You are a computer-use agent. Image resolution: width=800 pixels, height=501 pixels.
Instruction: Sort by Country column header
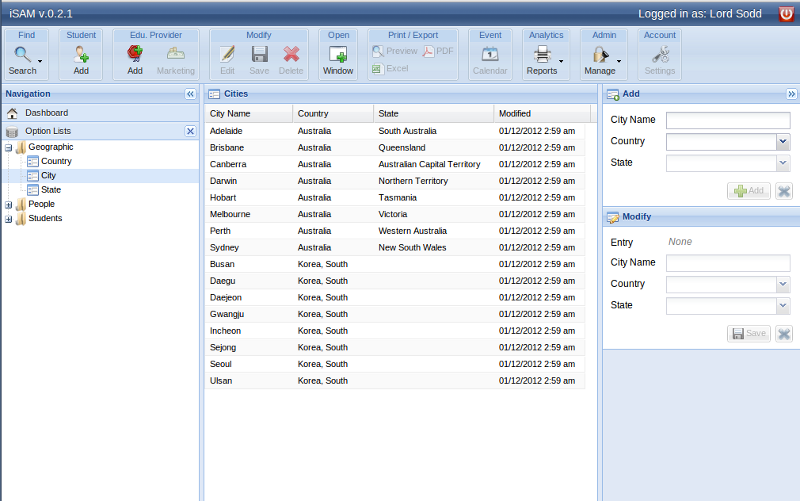(333, 113)
